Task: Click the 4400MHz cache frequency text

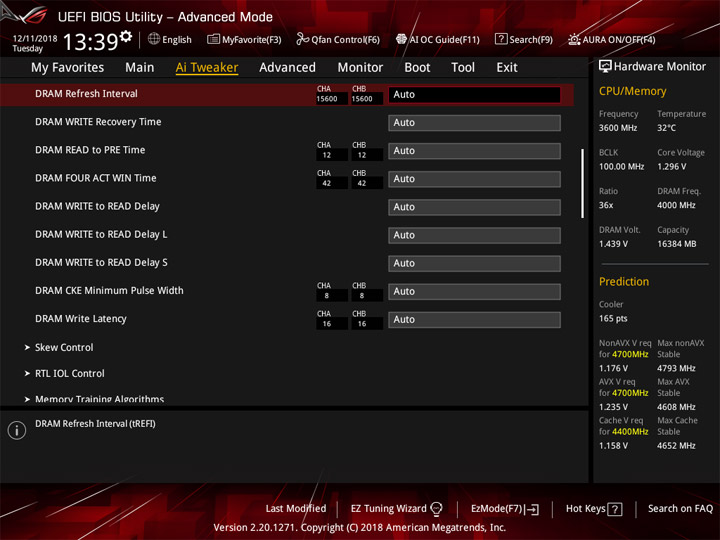Action: tap(630, 432)
